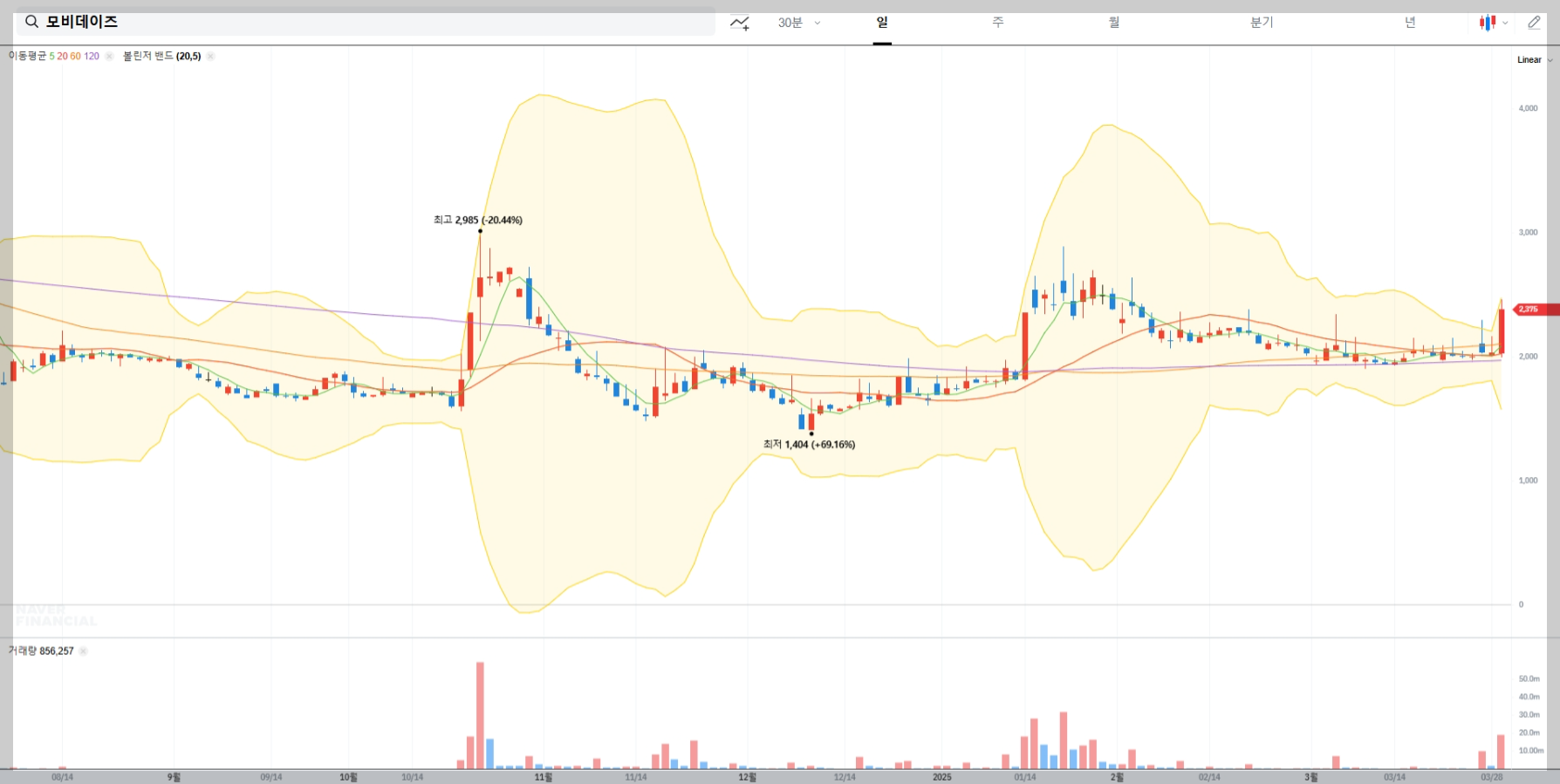Click the 08/14 date axis label

tap(62, 777)
